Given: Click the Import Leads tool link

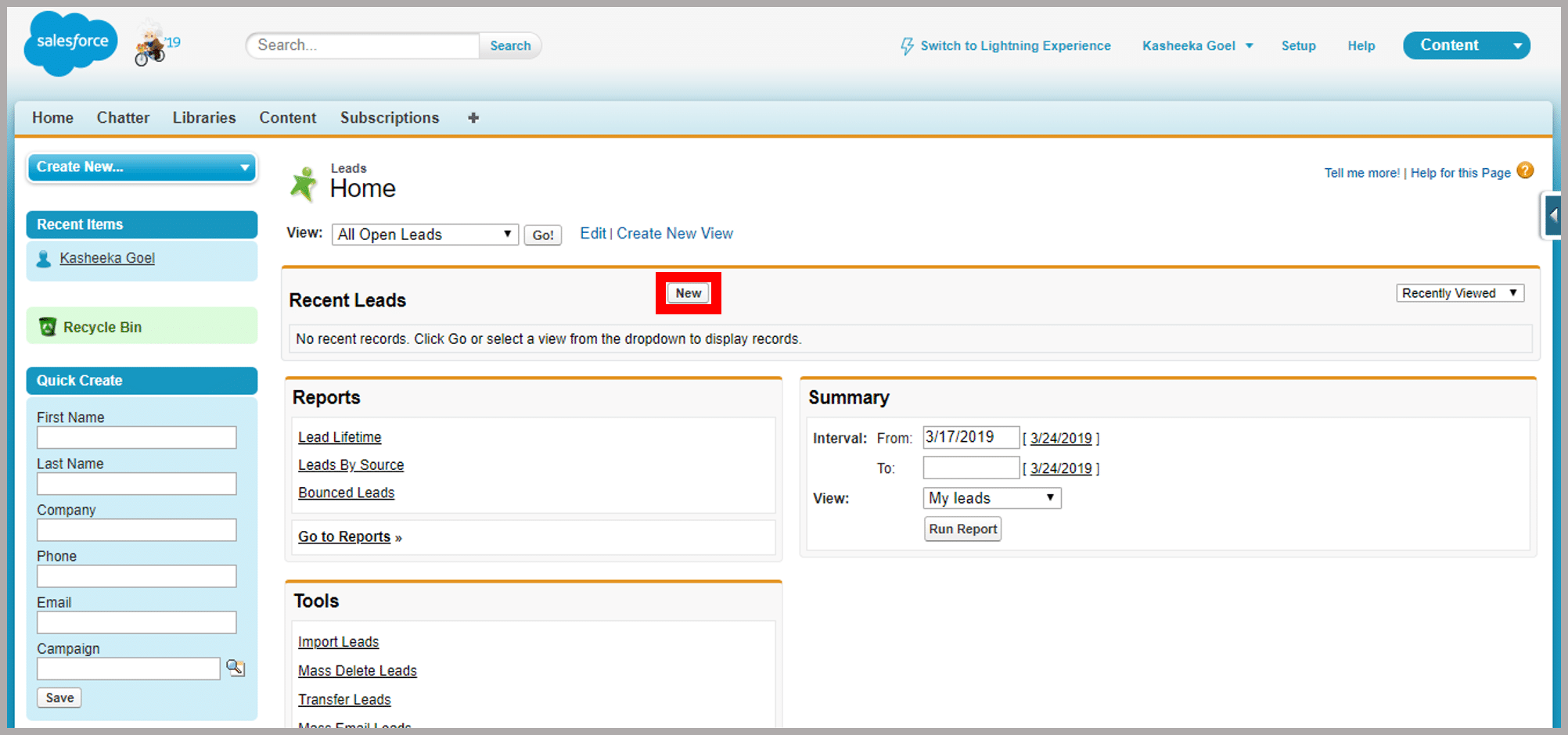Looking at the screenshot, I should pyautogui.click(x=339, y=642).
